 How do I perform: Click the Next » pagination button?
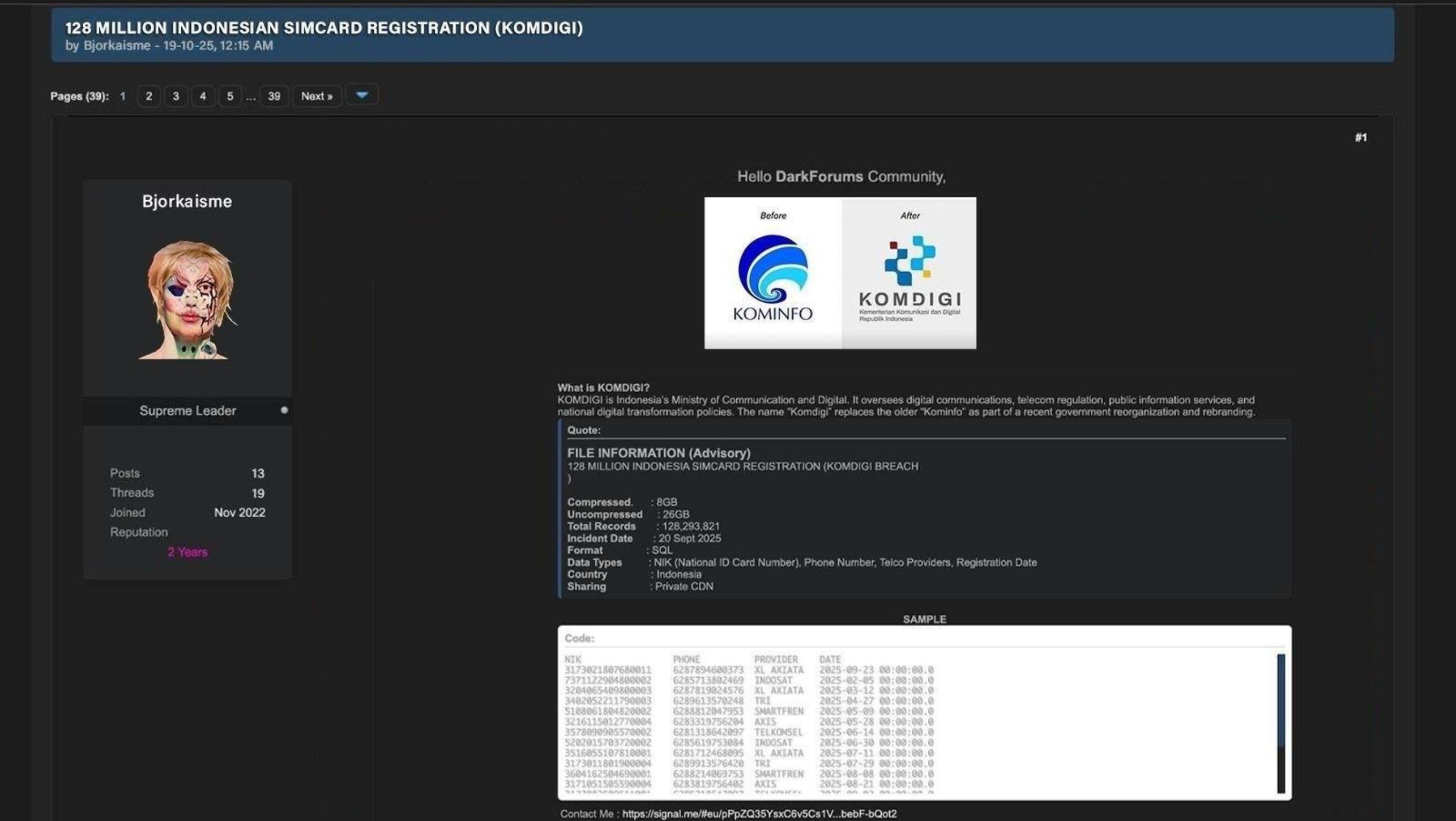(316, 96)
